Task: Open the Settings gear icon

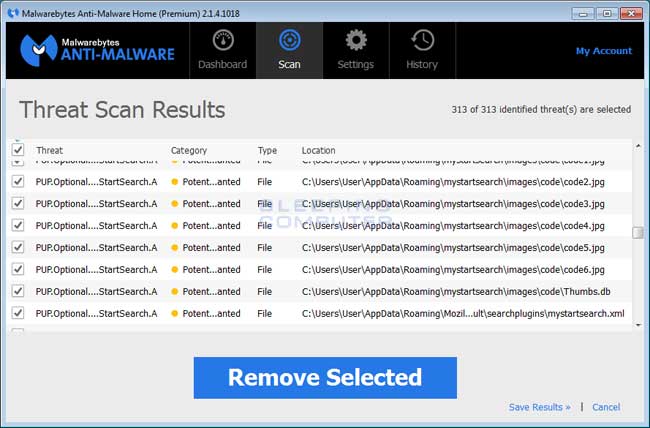Action: tap(356, 40)
